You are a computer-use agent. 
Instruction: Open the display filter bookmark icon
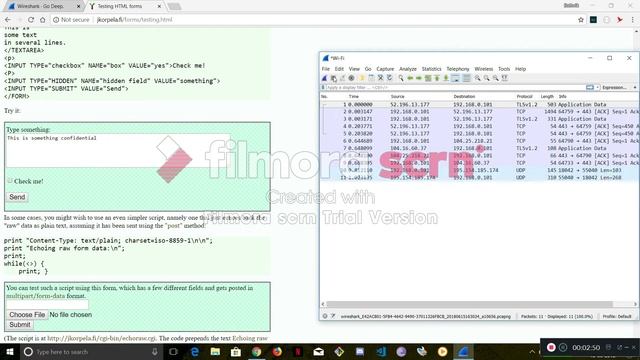(323, 87)
